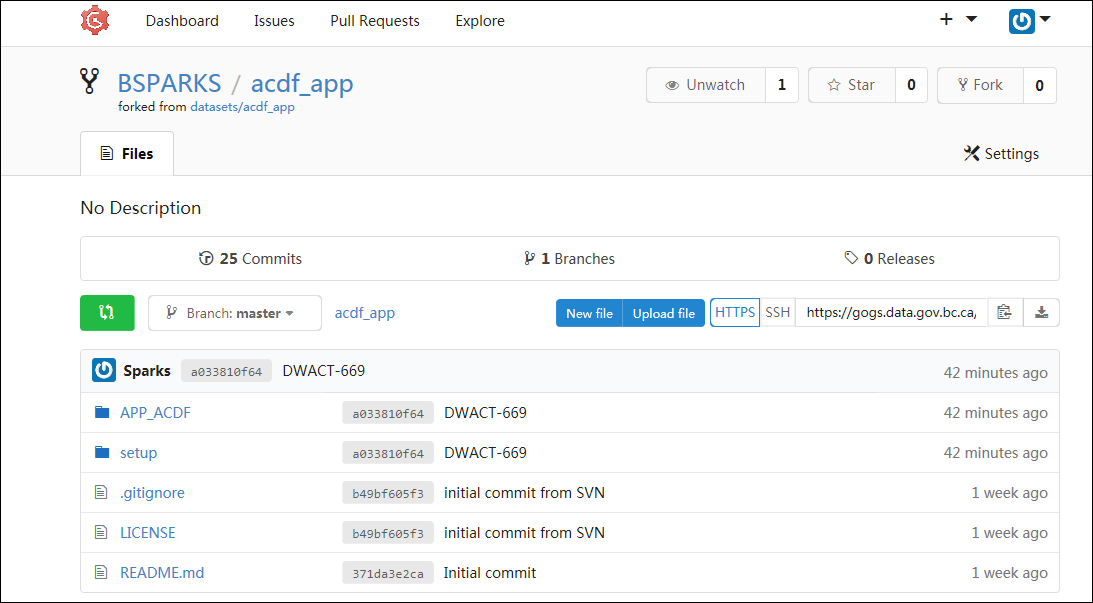Screen dimensions: 1093x603
Task: Go to Pull Requests in top navigation
Action: pyautogui.click(x=375, y=21)
